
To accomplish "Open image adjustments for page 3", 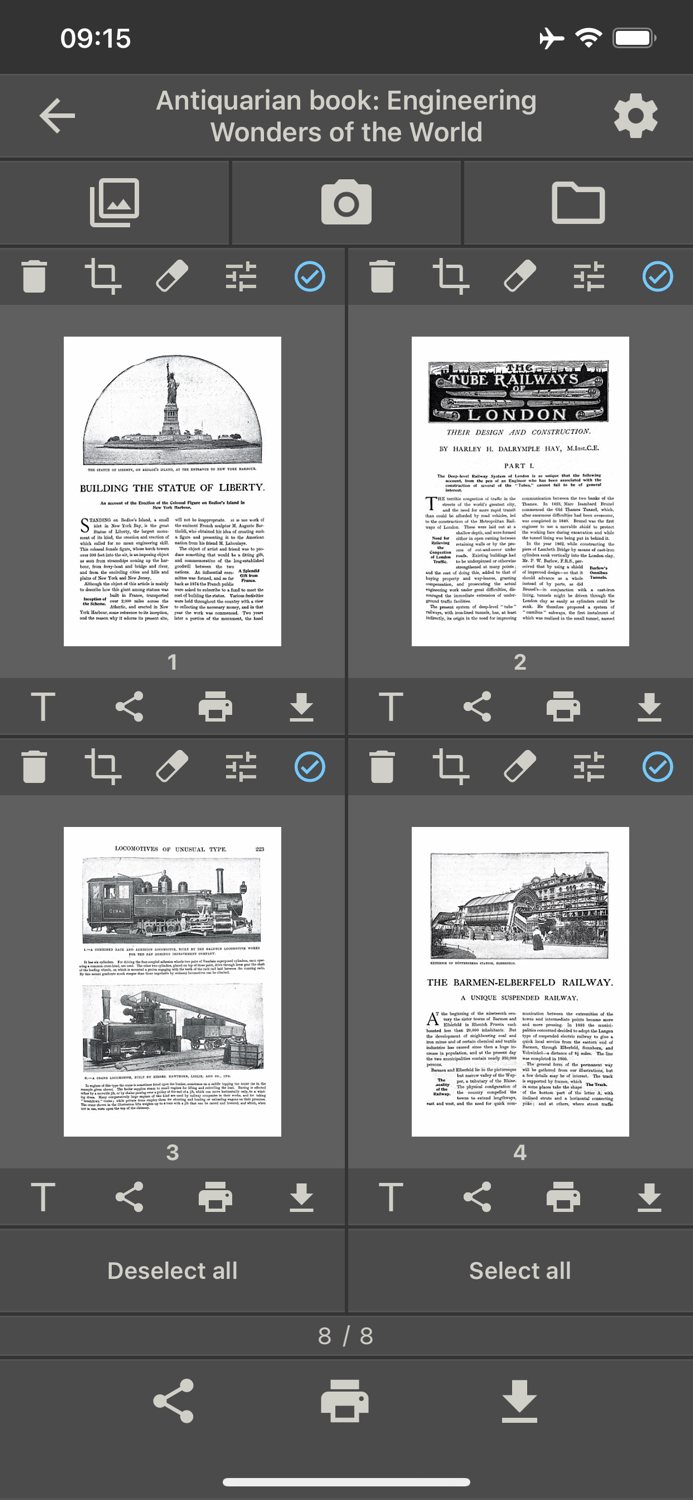I will [241, 767].
